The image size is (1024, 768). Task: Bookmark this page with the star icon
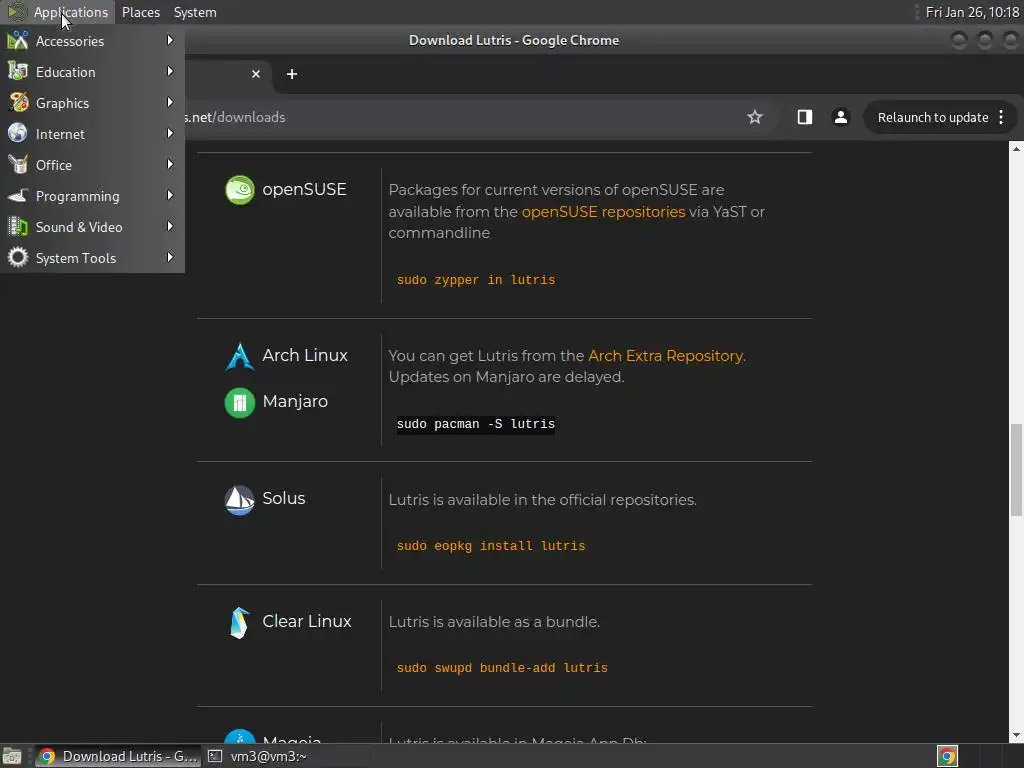(x=755, y=117)
